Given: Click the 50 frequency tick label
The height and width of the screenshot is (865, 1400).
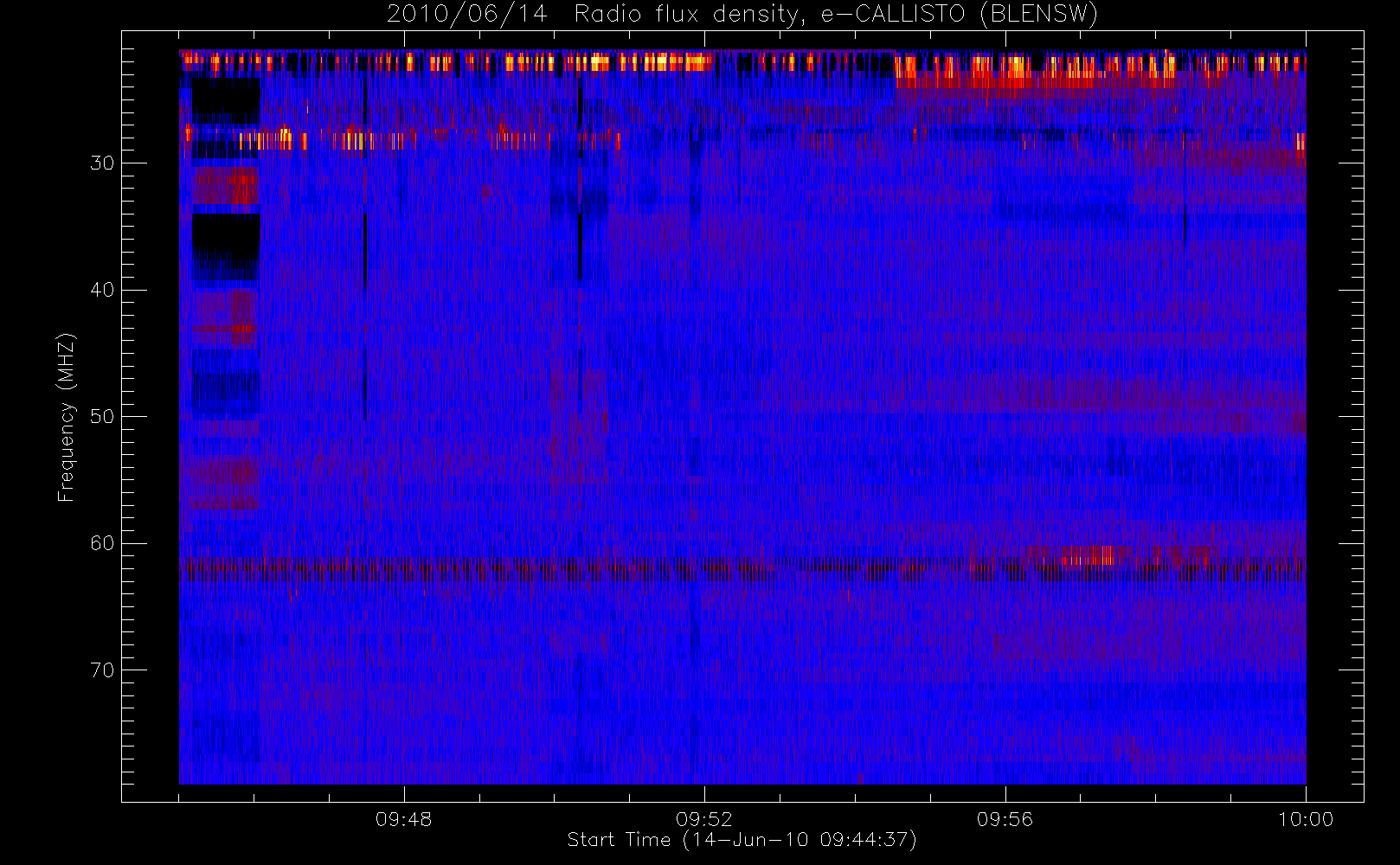Looking at the screenshot, I should click(x=102, y=417).
